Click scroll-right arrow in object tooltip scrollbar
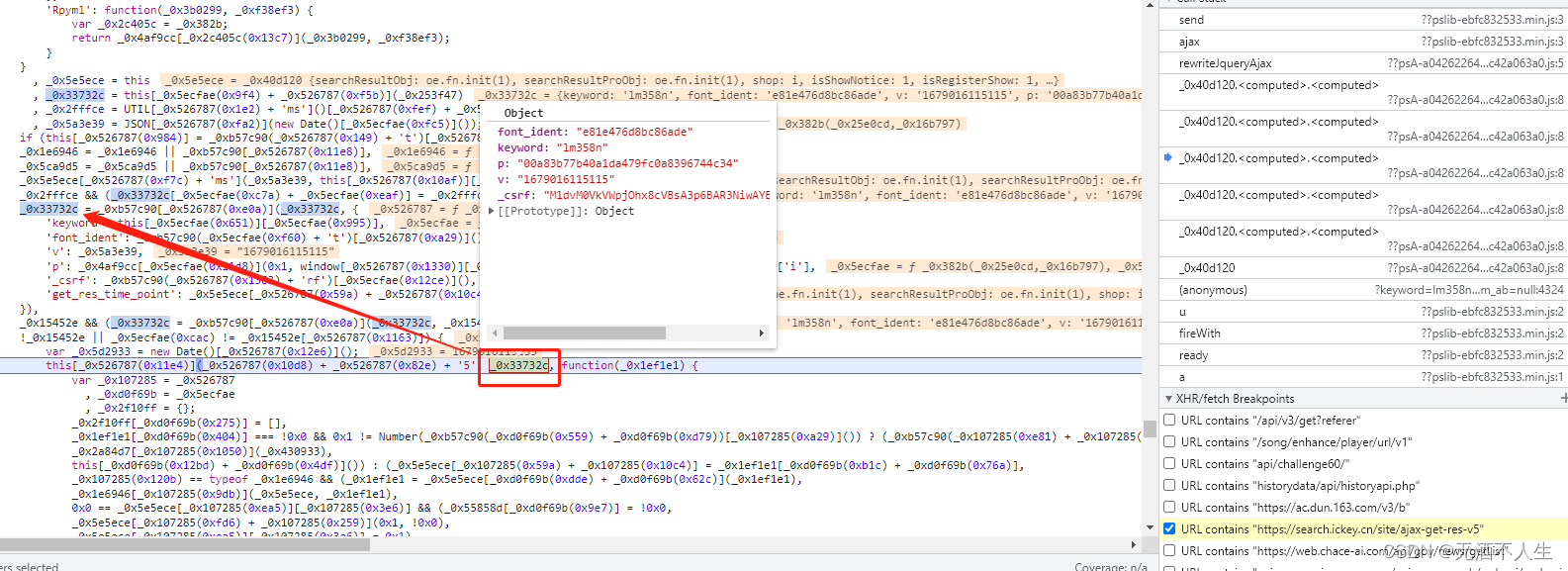The width and height of the screenshot is (1568, 571). 761,333
